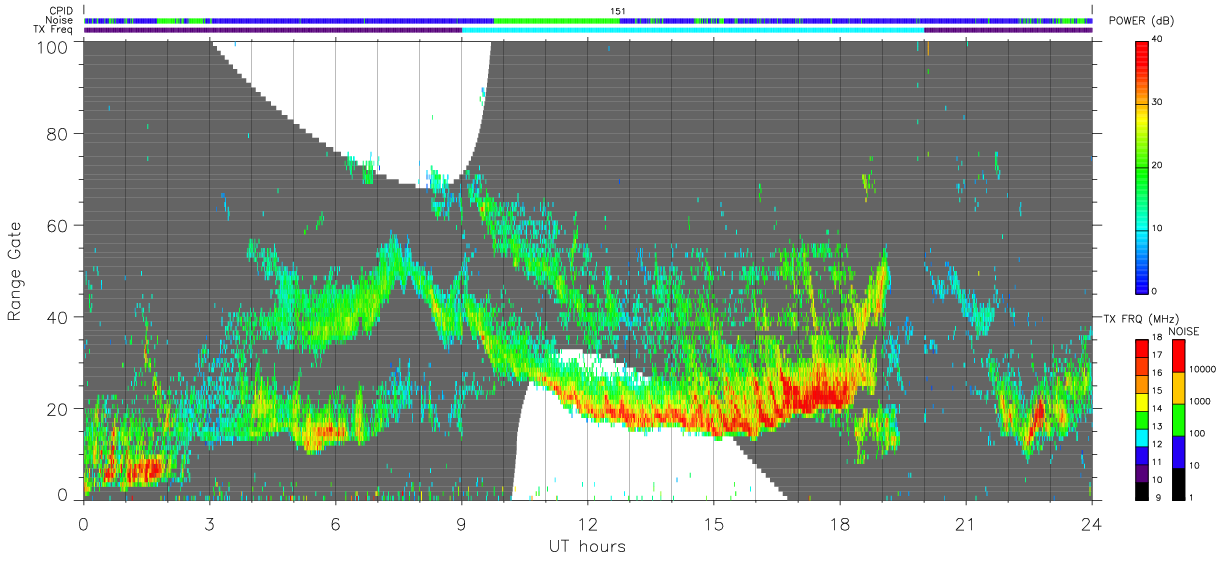The width and height of the screenshot is (1228, 567).
Task: Click the 40 label on power colorbar
Action: pyautogui.click(x=1157, y=39)
